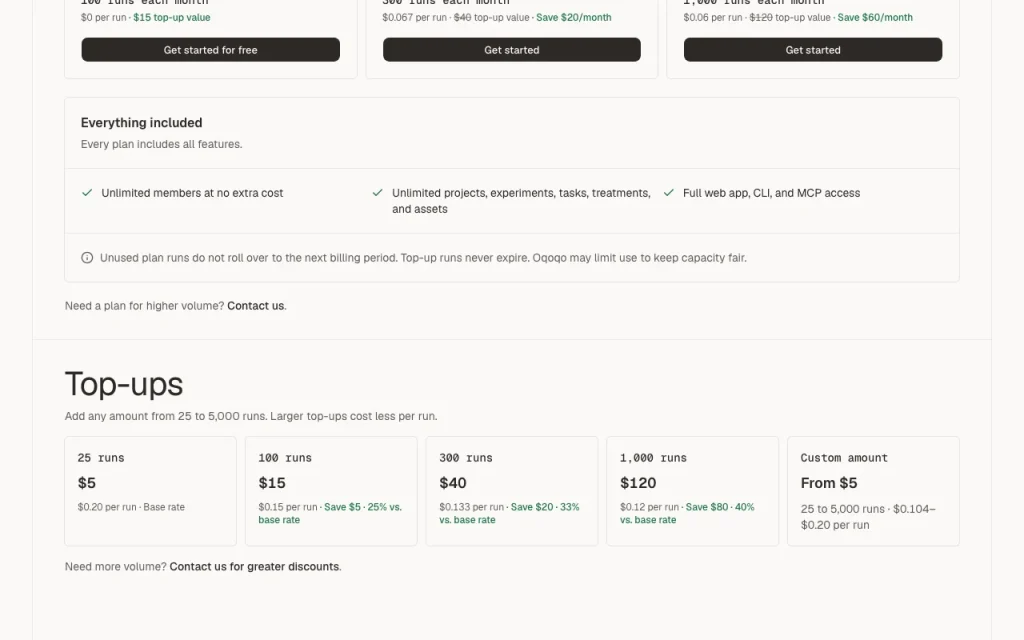
Task: Click 'Save $60/month' green text
Action: tap(875, 18)
